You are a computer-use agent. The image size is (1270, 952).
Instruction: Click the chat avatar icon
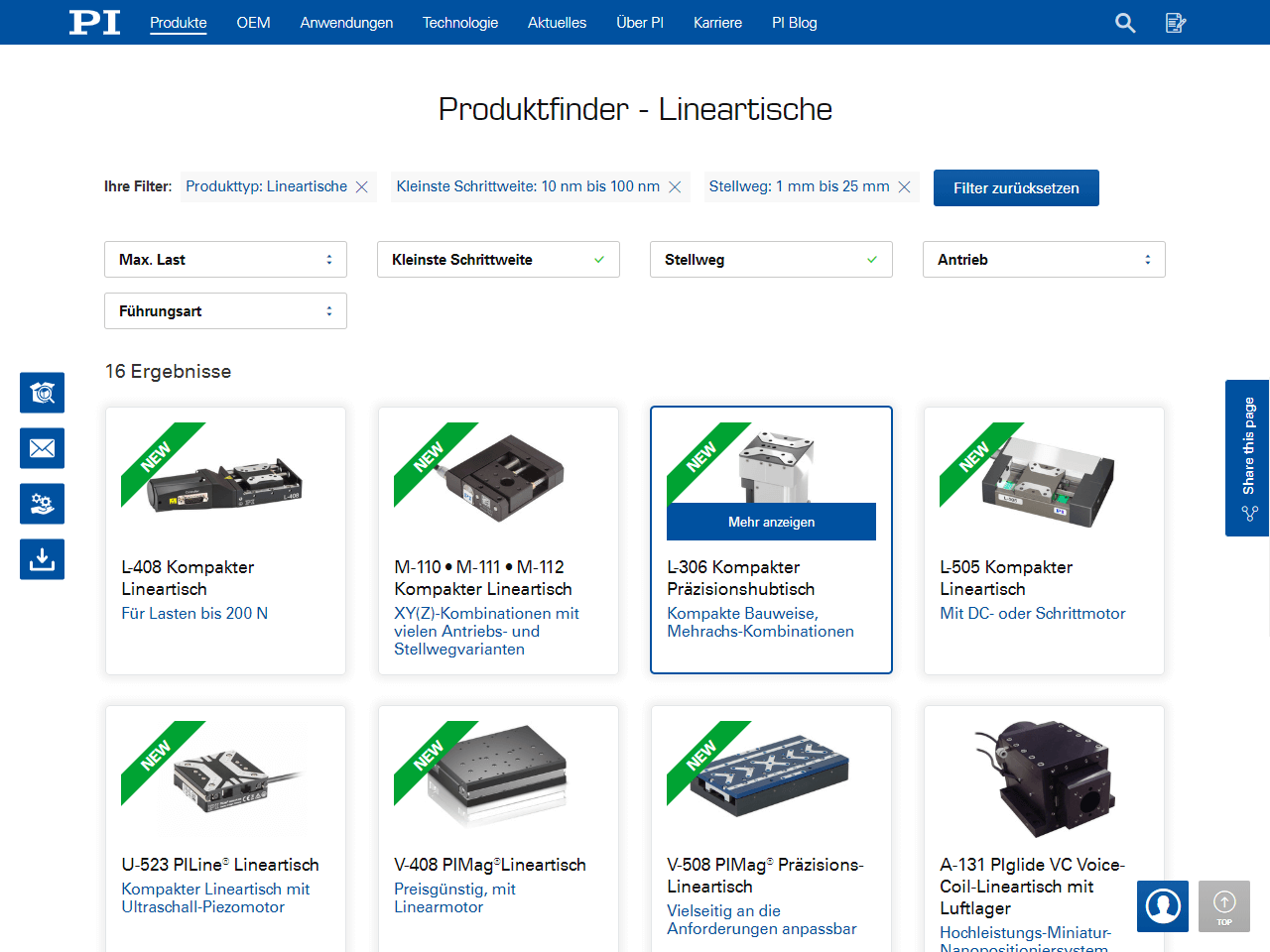pos(1163,905)
